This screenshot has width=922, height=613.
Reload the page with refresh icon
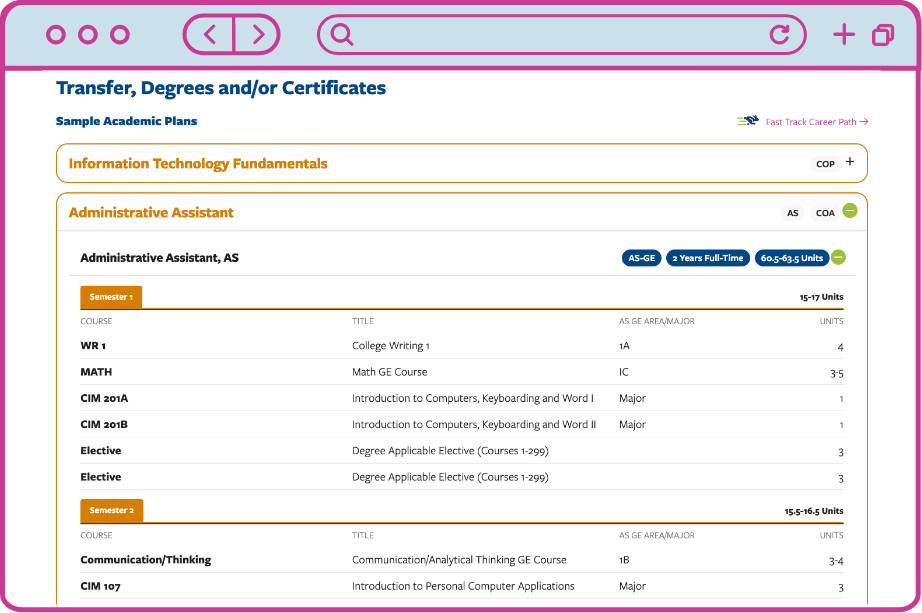(x=779, y=35)
